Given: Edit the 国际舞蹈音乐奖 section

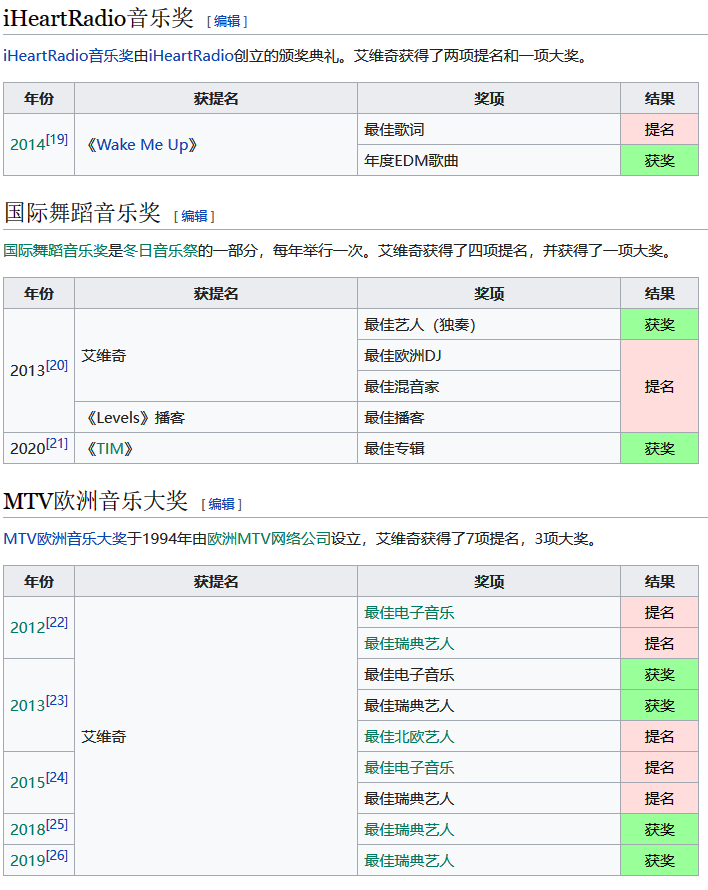Looking at the screenshot, I should click(x=194, y=216).
